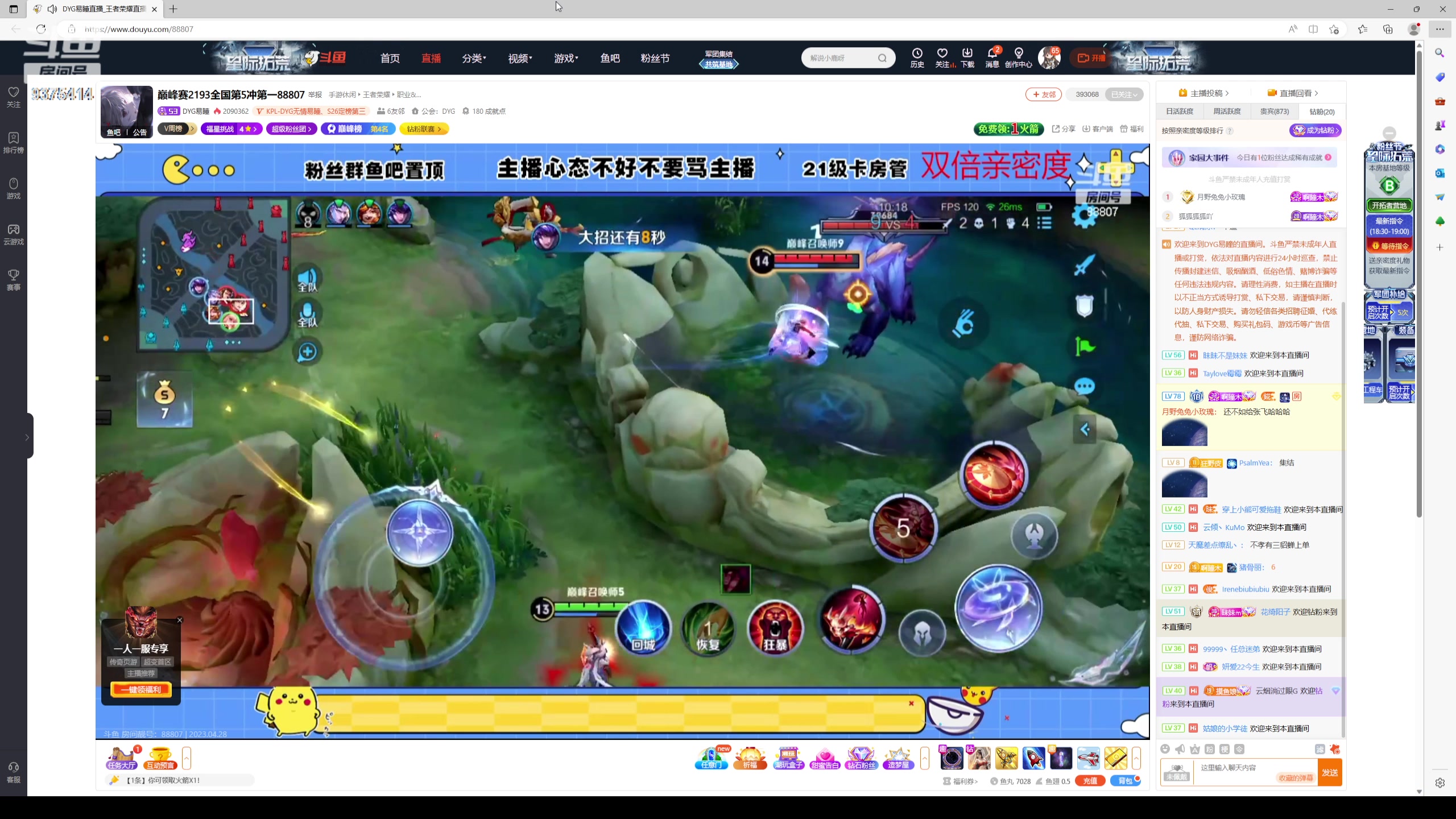Open the 排行榜 ranking sidebar icon
The height and width of the screenshot is (819, 1456).
click(14, 142)
